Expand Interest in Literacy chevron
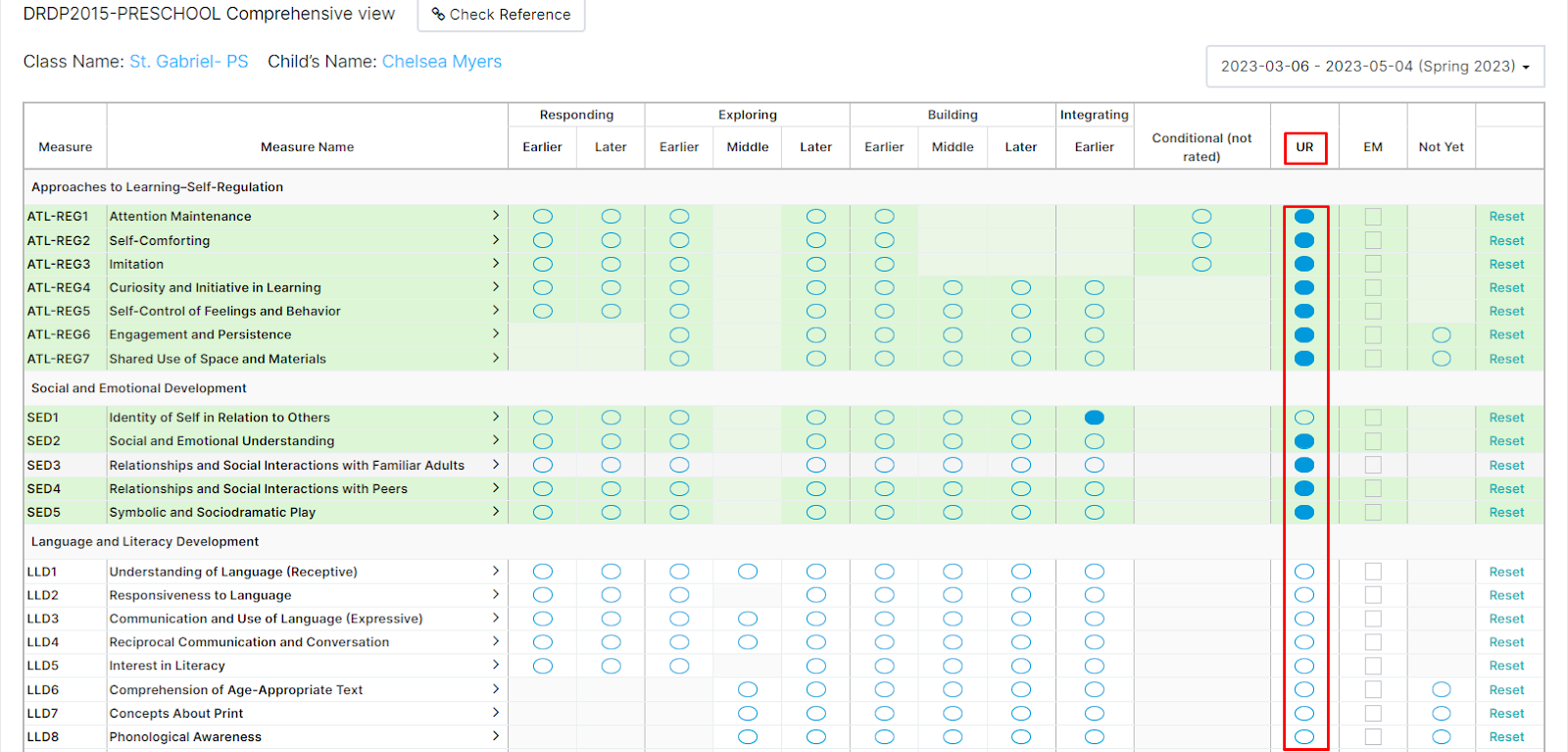The height and width of the screenshot is (752, 1568). (495, 665)
